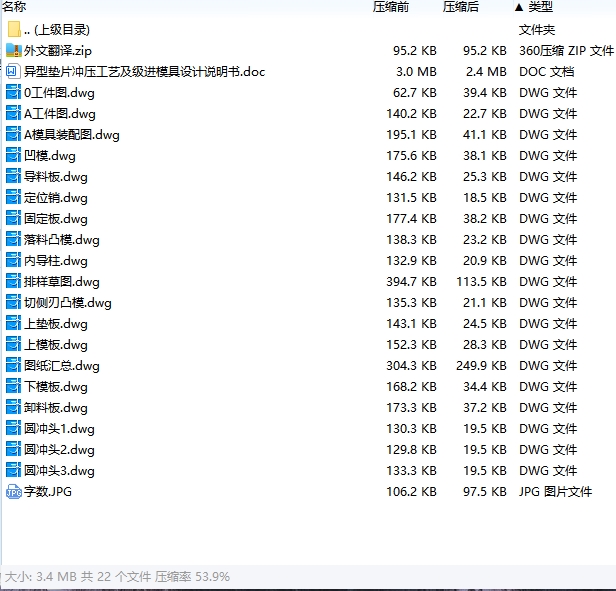Click the DWG icon beside 卸料板.dwg
Image resolution: width=616 pixels, height=591 pixels.
coord(13,407)
